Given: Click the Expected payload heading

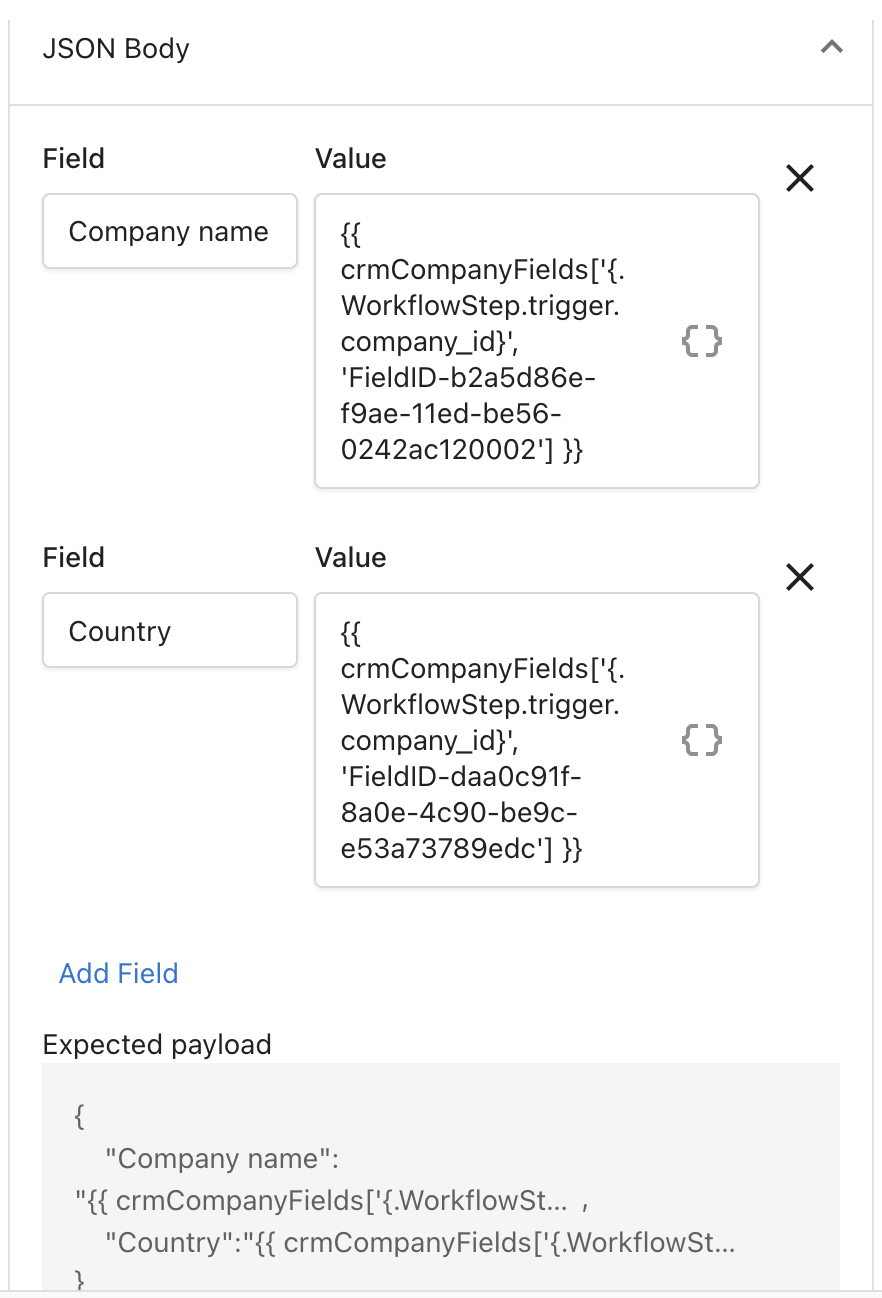Looking at the screenshot, I should (157, 1045).
